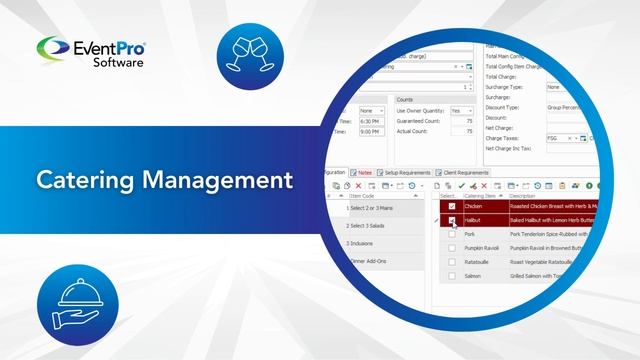Click the 'Chicken' catering item cell
Viewport: 640px width, 360px height.
coord(486,206)
